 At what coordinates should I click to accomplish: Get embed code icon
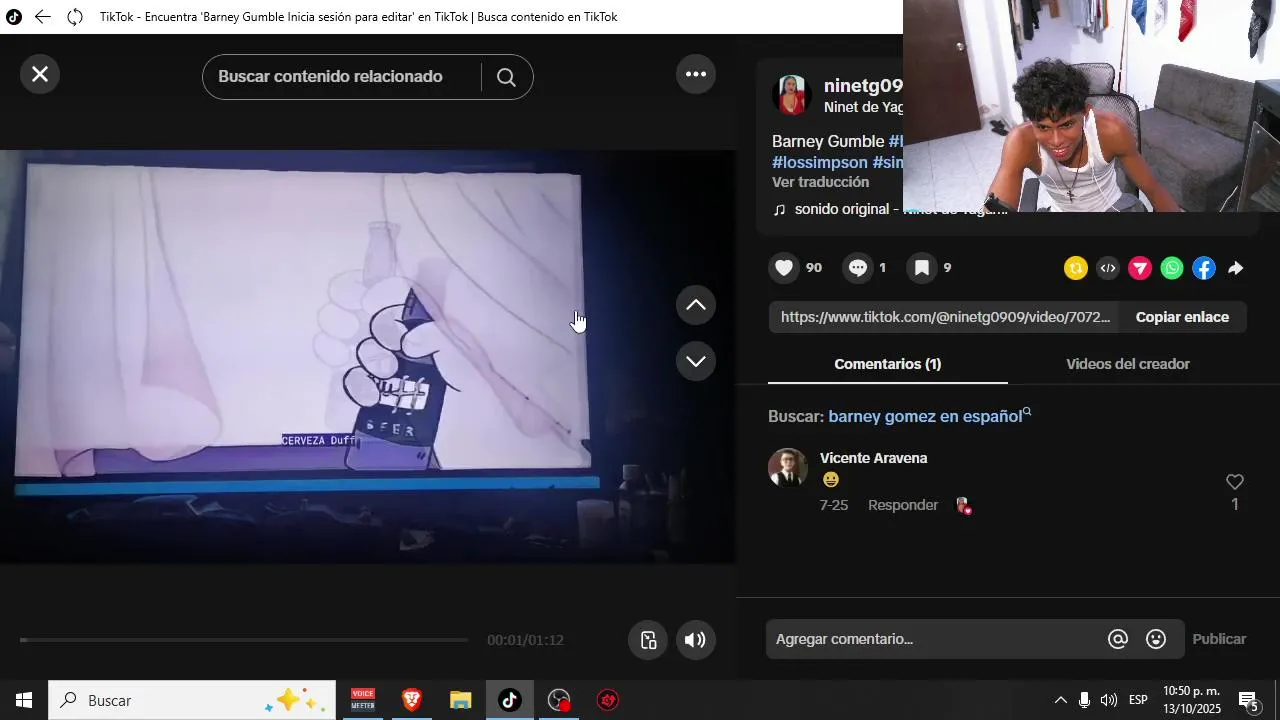click(1108, 268)
